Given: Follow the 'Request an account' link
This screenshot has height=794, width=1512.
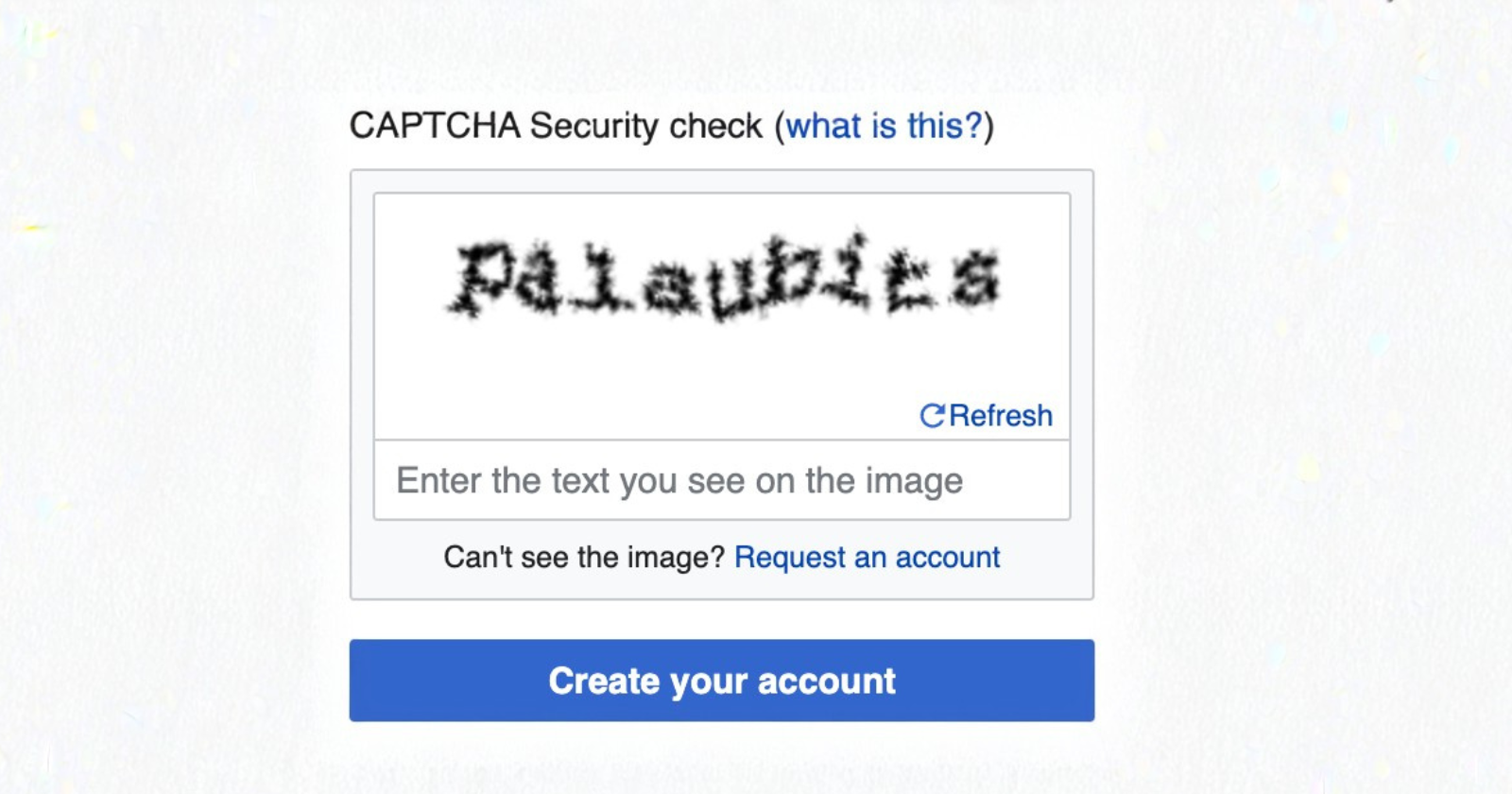Looking at the screenshot, I should click(867, 557).
